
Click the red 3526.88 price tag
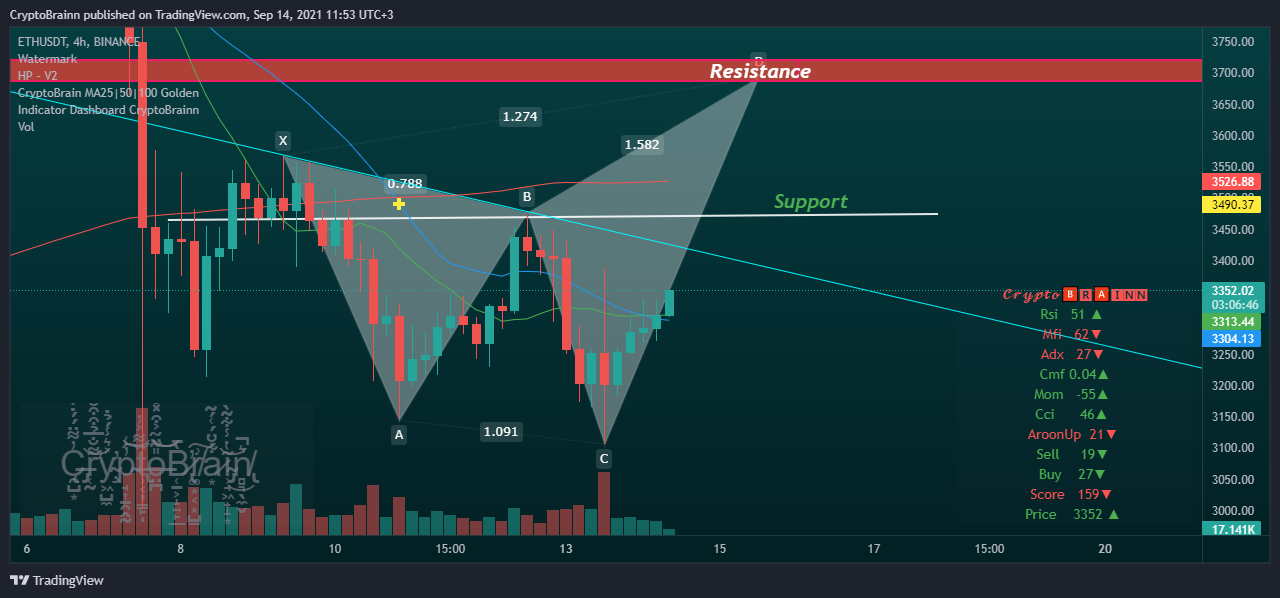1231,182
